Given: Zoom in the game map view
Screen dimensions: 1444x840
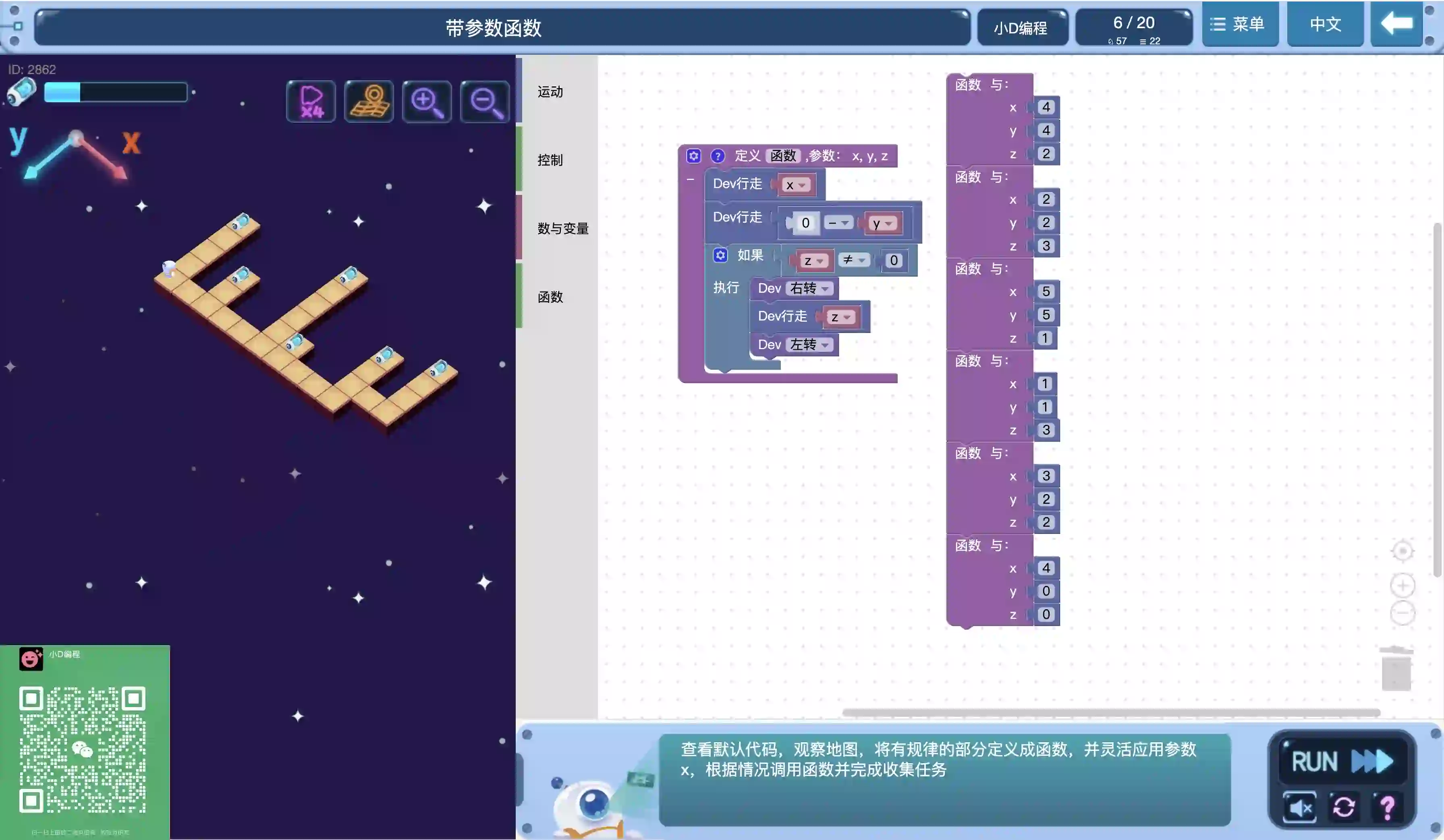Looking at the screenshot, I should 427,102.
